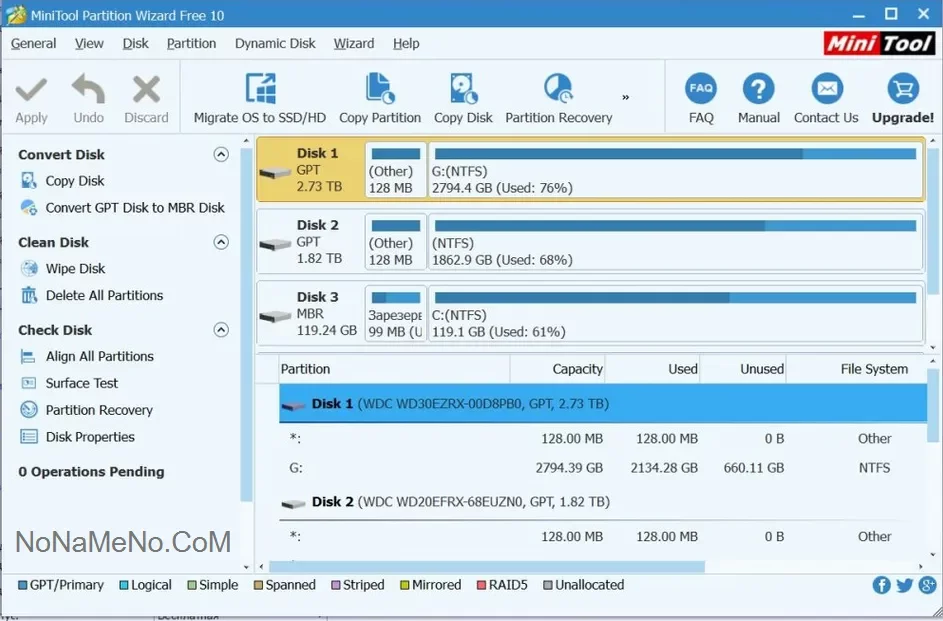Open the Copy Disk wizard icon
The image size is (943, 621).
463,90
